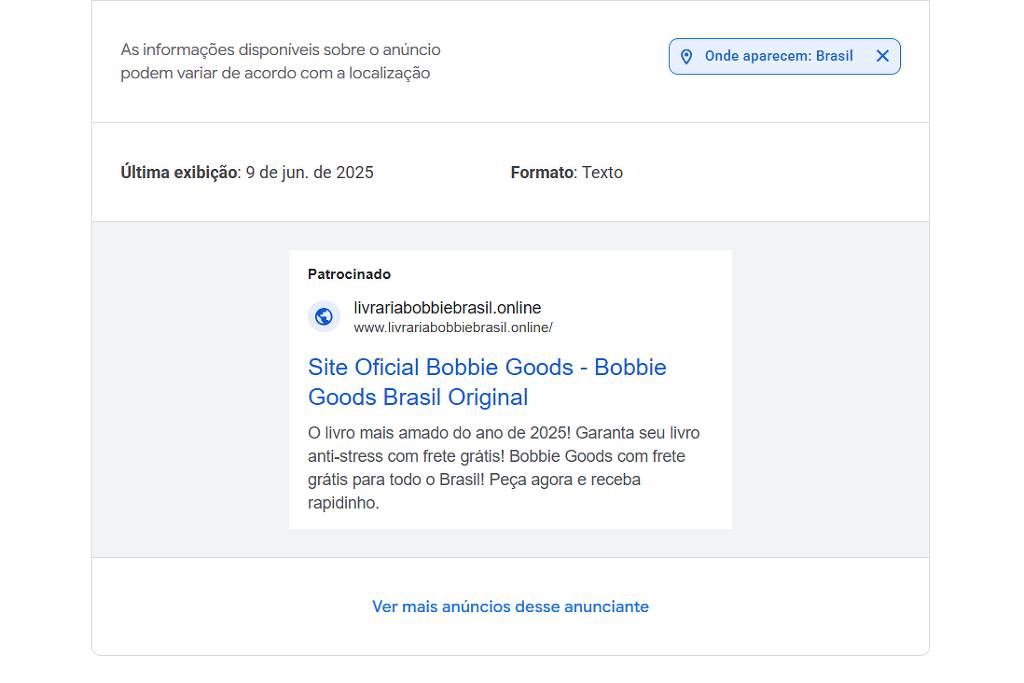1024x683 pixels.
Task: Click the date "9 de jun. de 2025"
Action: [x=310, y=172]
